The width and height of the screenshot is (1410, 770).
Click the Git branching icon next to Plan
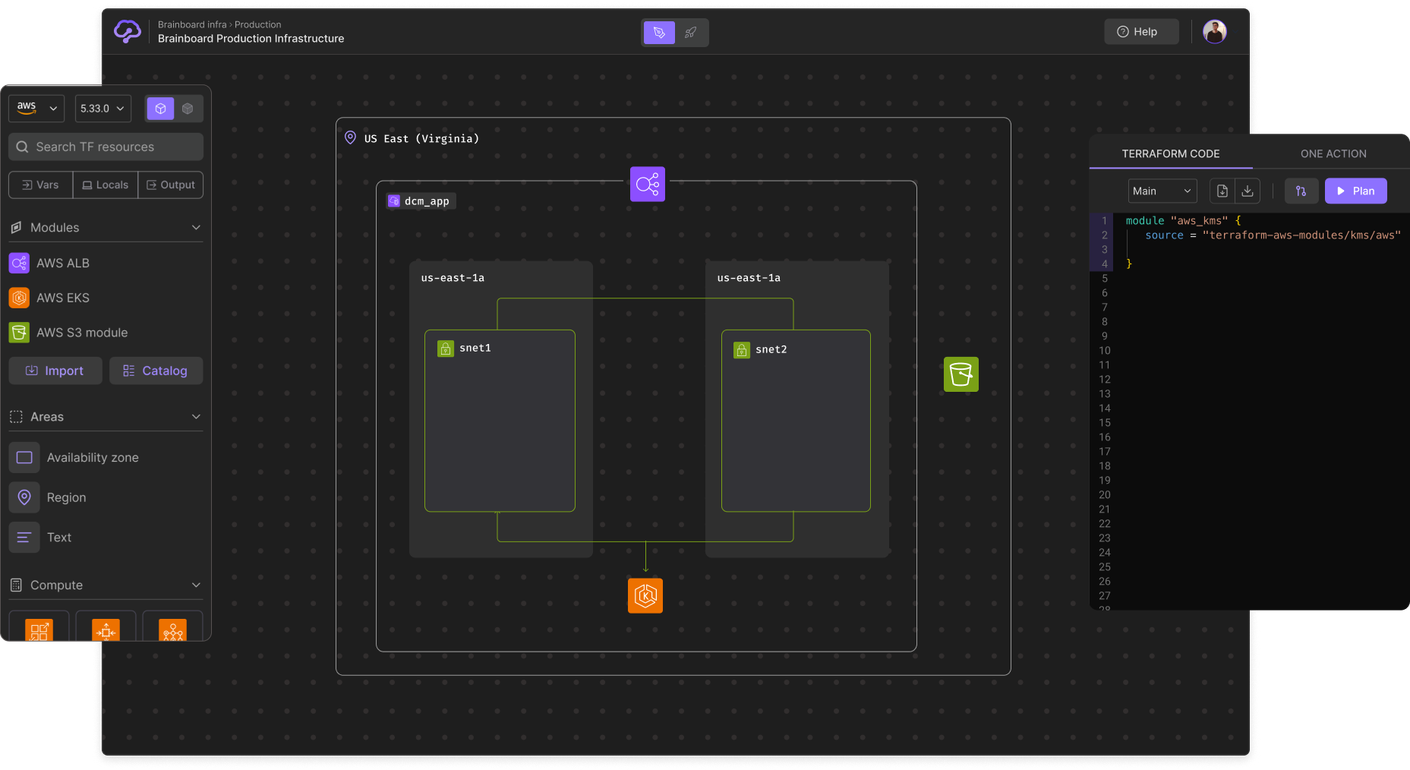[x=1301, y=190]
